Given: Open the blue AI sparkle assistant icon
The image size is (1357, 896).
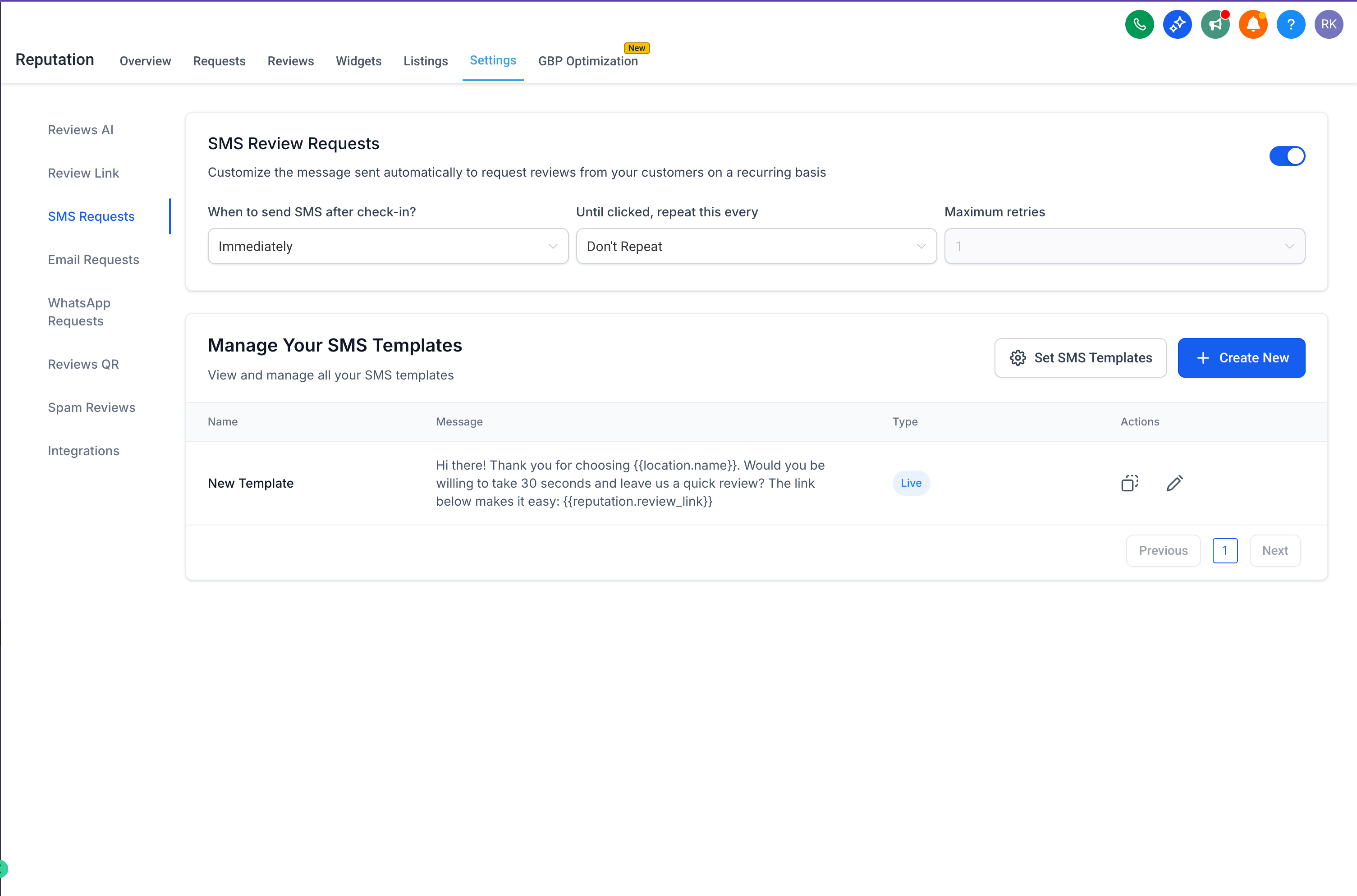Looking at the screenshot, I should pyautogui.click(x=1177, y=25).
